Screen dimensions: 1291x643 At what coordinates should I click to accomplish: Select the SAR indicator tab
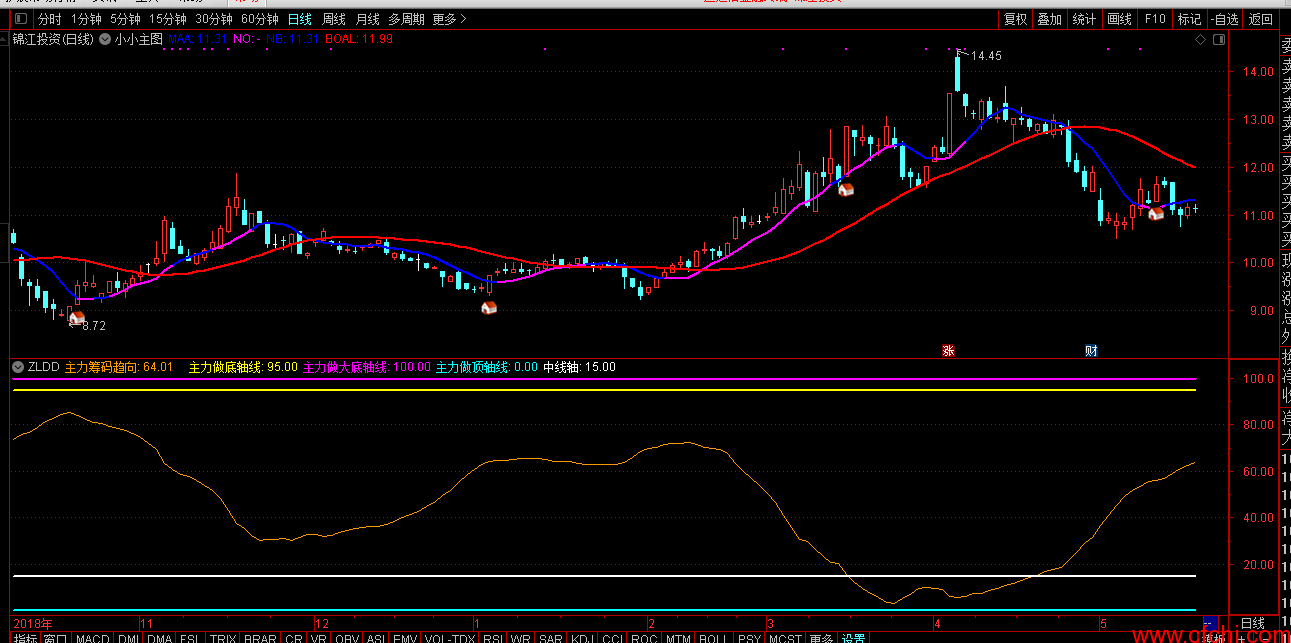(x=551, y=638)
